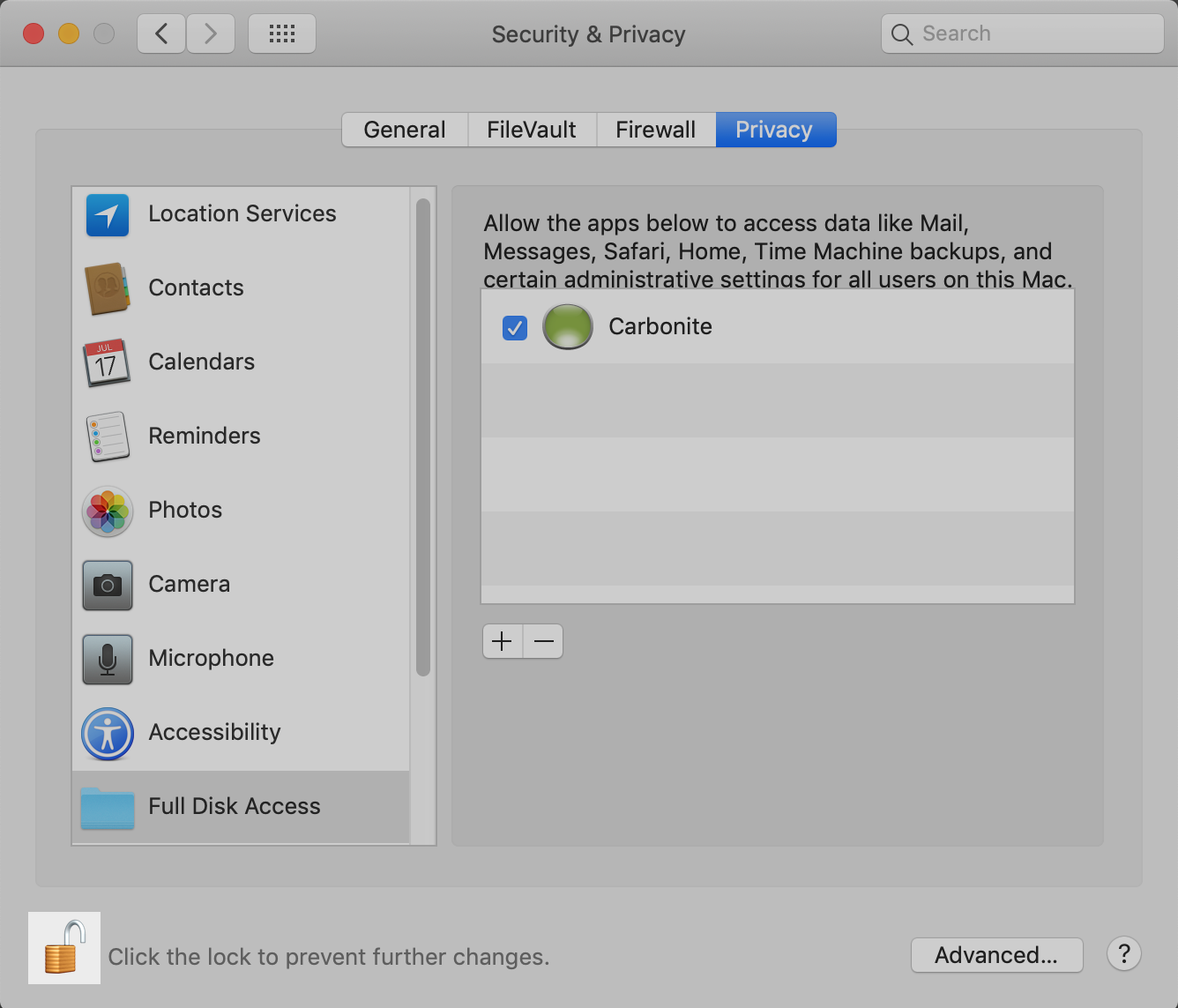
Task: Uncheck the Carbonite full disk access checkbox
Action: pos(515,328)
